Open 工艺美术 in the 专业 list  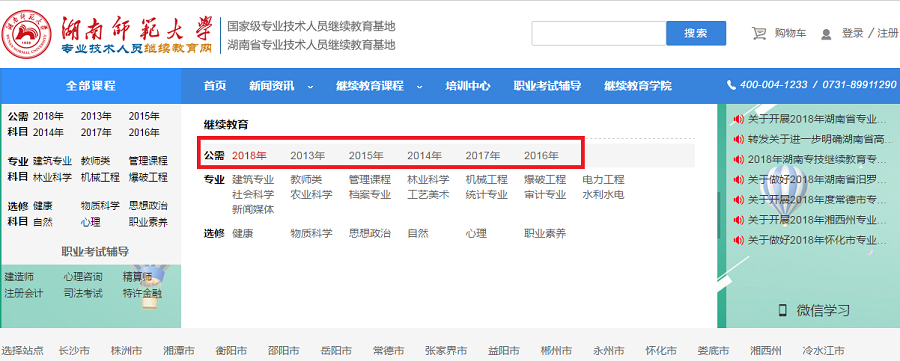tap(428, 195)
